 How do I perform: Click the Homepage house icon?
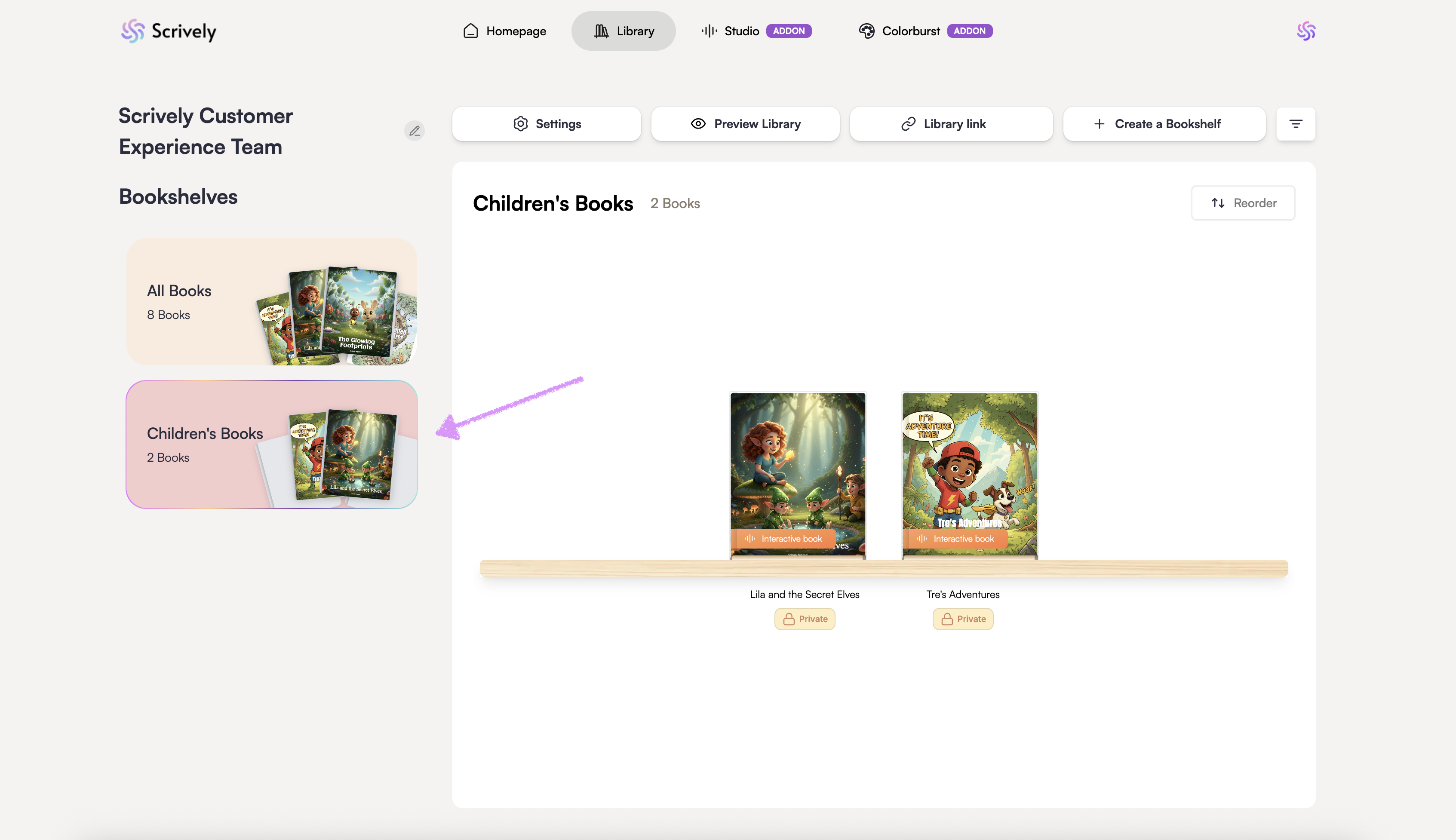(471, 31)
